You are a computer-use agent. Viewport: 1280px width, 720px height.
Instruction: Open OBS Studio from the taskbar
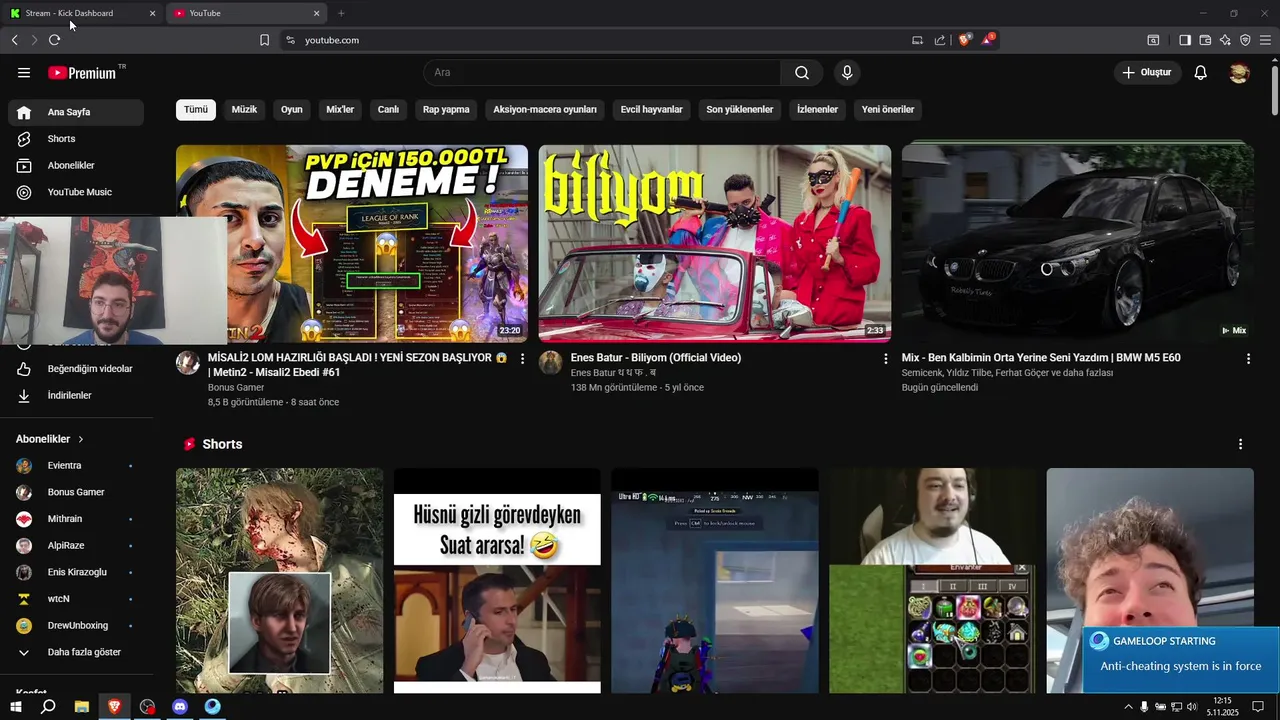pyautogui.click(x=148, y=706)
